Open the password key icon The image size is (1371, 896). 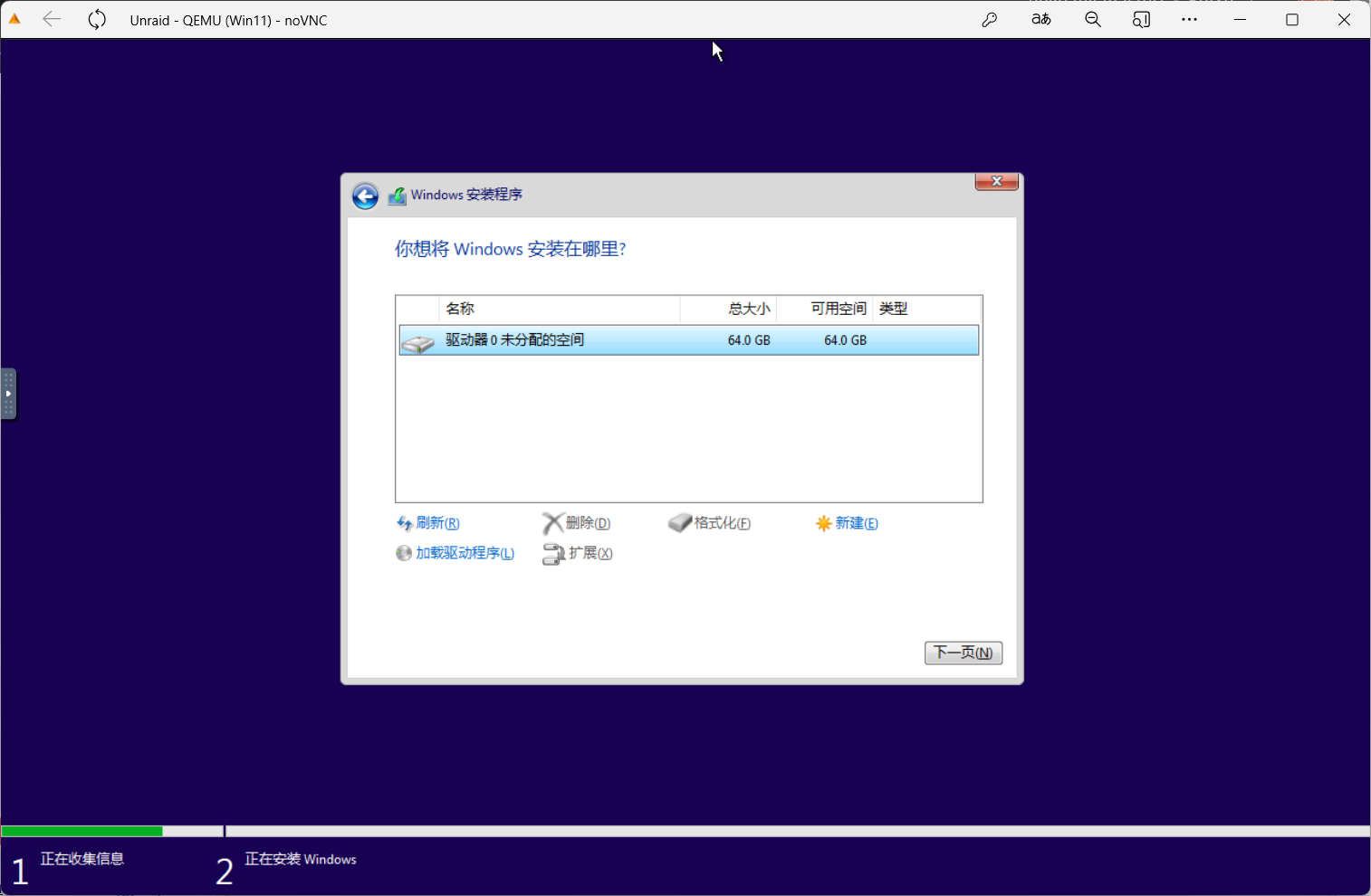tap(989, 20)
